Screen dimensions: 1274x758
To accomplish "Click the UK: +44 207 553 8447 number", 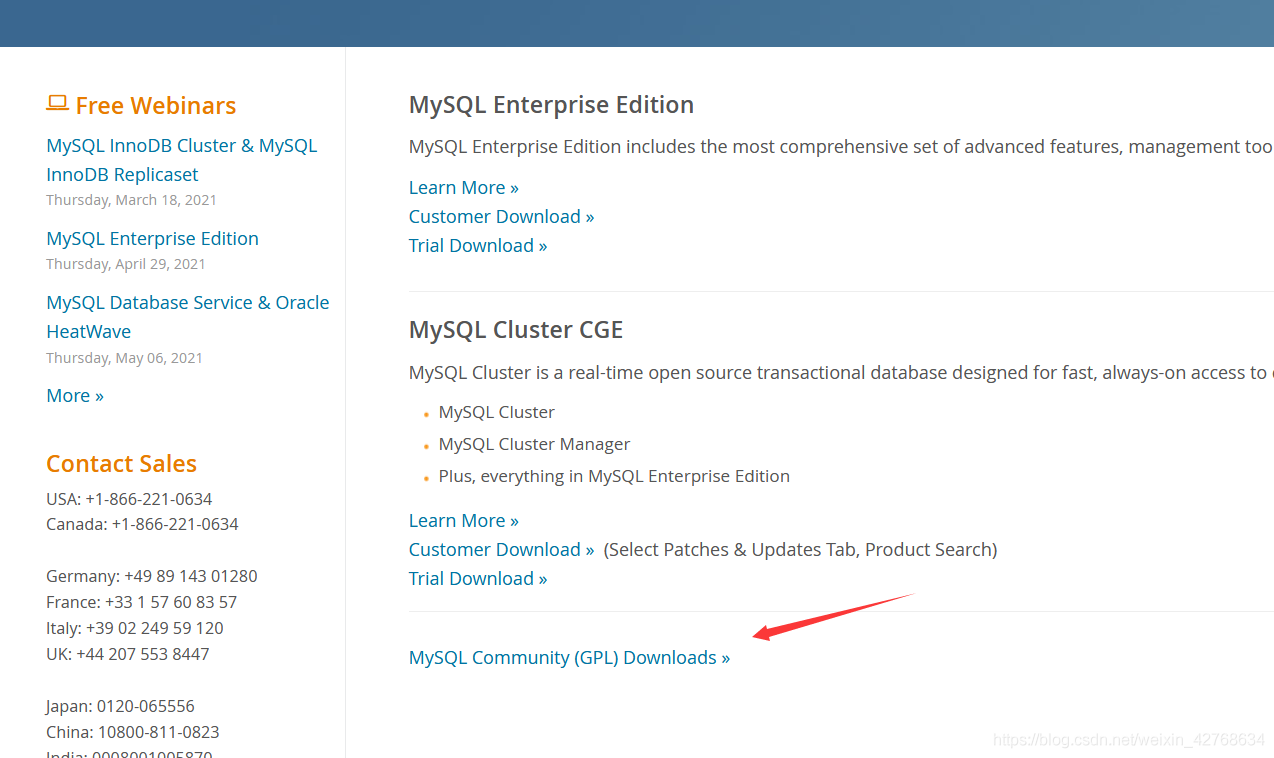I will click(x=128, y=654).
